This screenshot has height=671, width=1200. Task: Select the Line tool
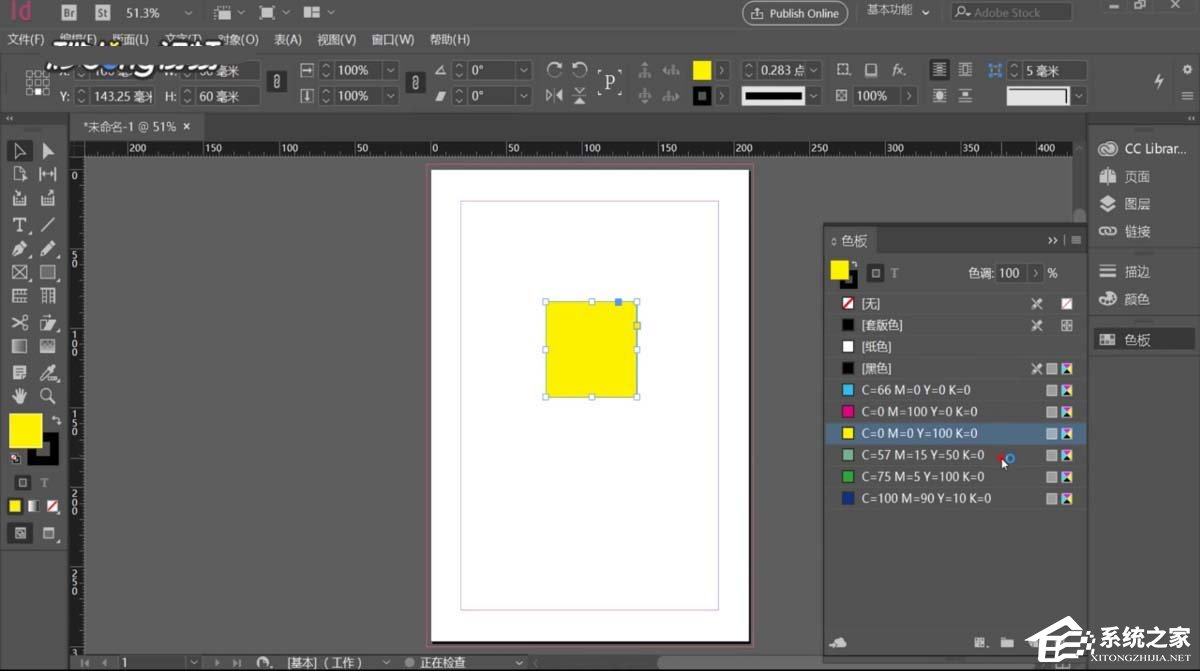47,224
